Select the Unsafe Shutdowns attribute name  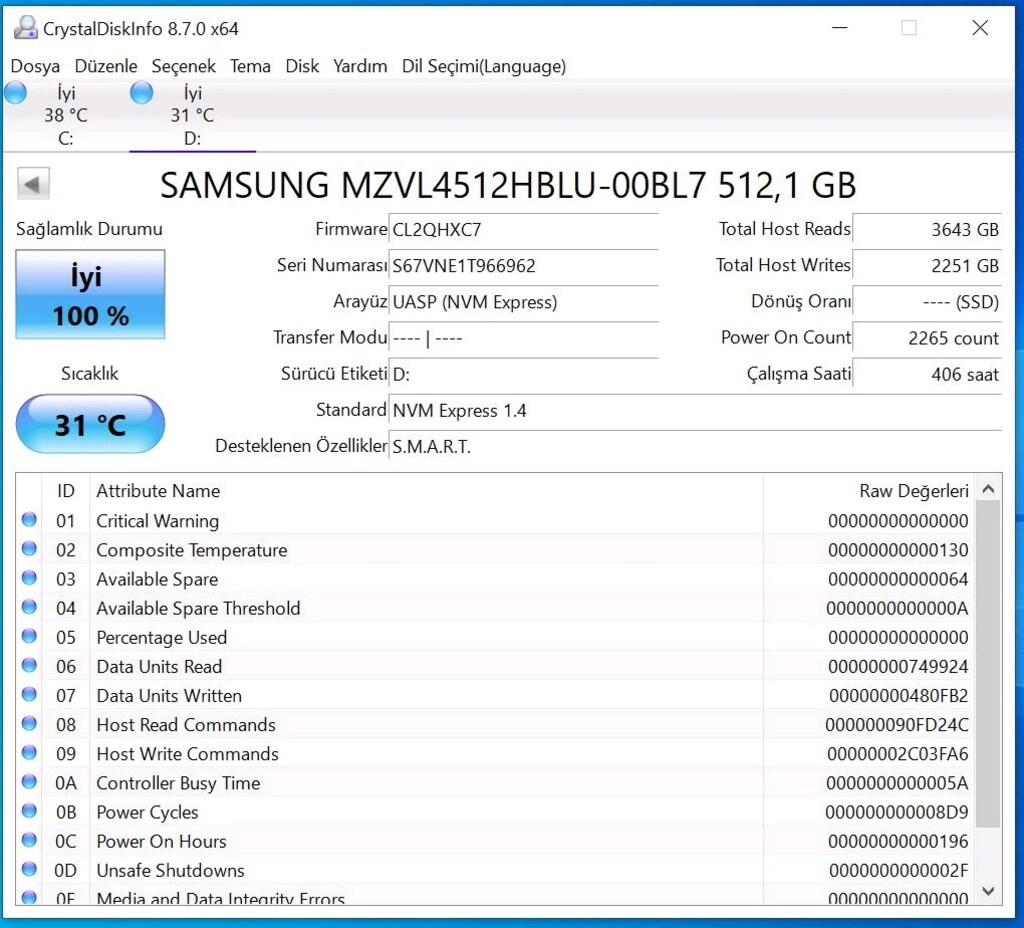click(170, 871)
